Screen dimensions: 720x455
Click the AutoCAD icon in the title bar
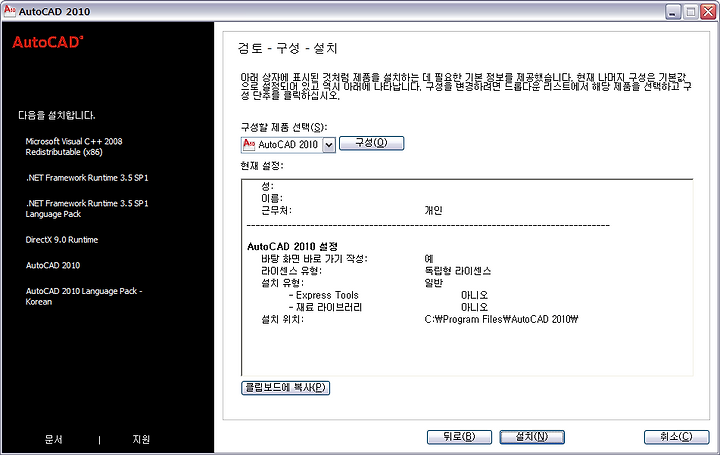(x=9, y=11)
